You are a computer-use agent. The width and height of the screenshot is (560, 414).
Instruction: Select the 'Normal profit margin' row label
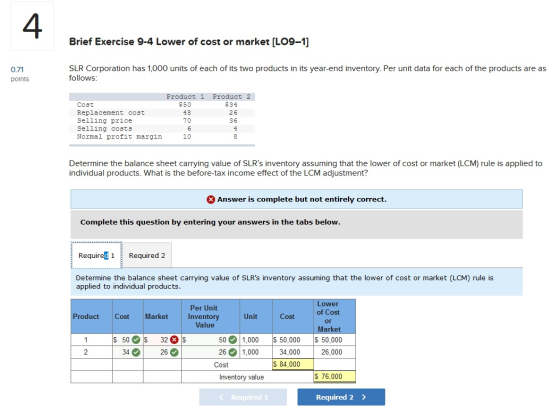pyautogui.click(x=119, y=136)
